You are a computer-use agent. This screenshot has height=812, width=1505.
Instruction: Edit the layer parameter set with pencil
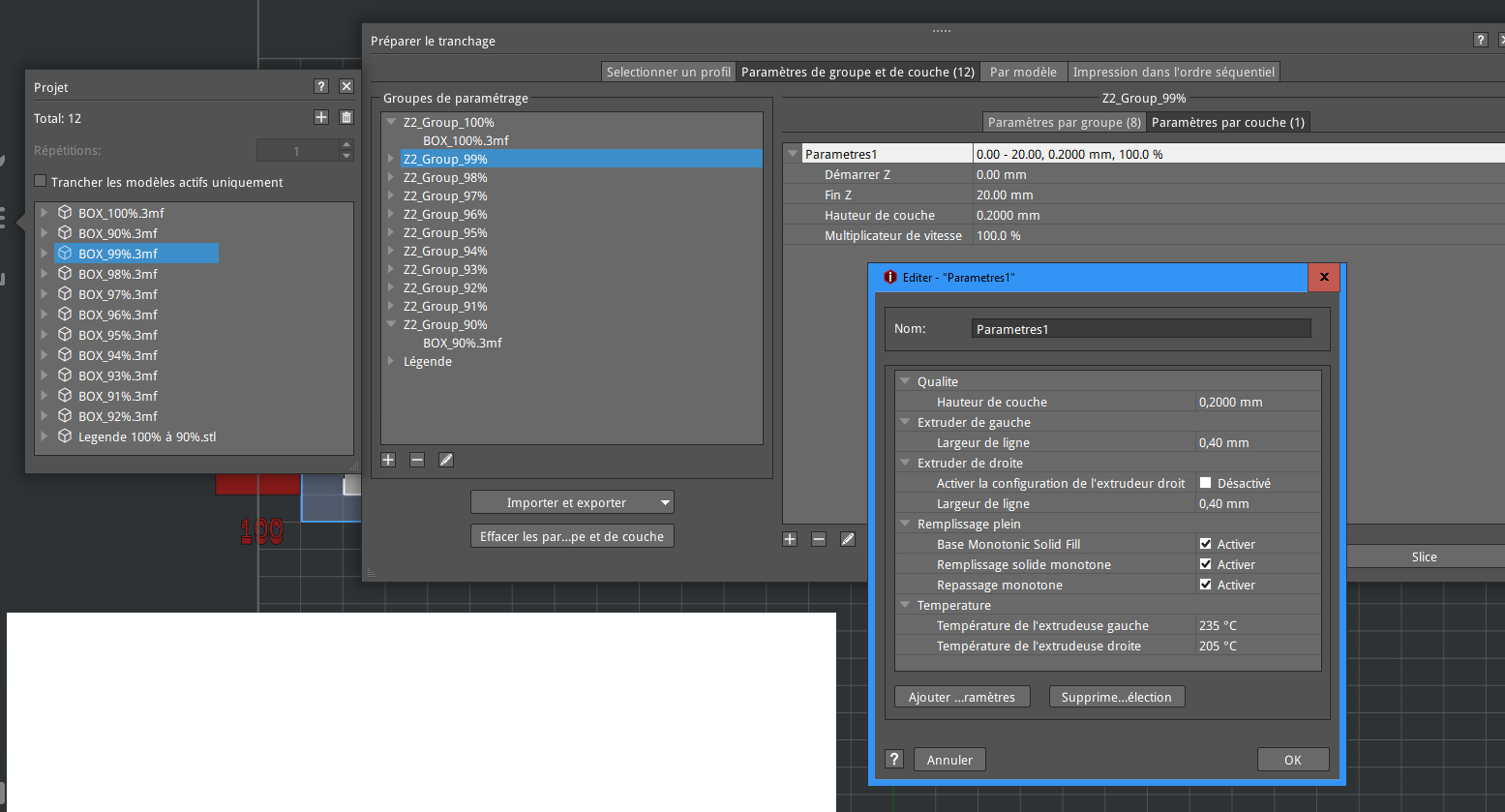coord(848,539)
